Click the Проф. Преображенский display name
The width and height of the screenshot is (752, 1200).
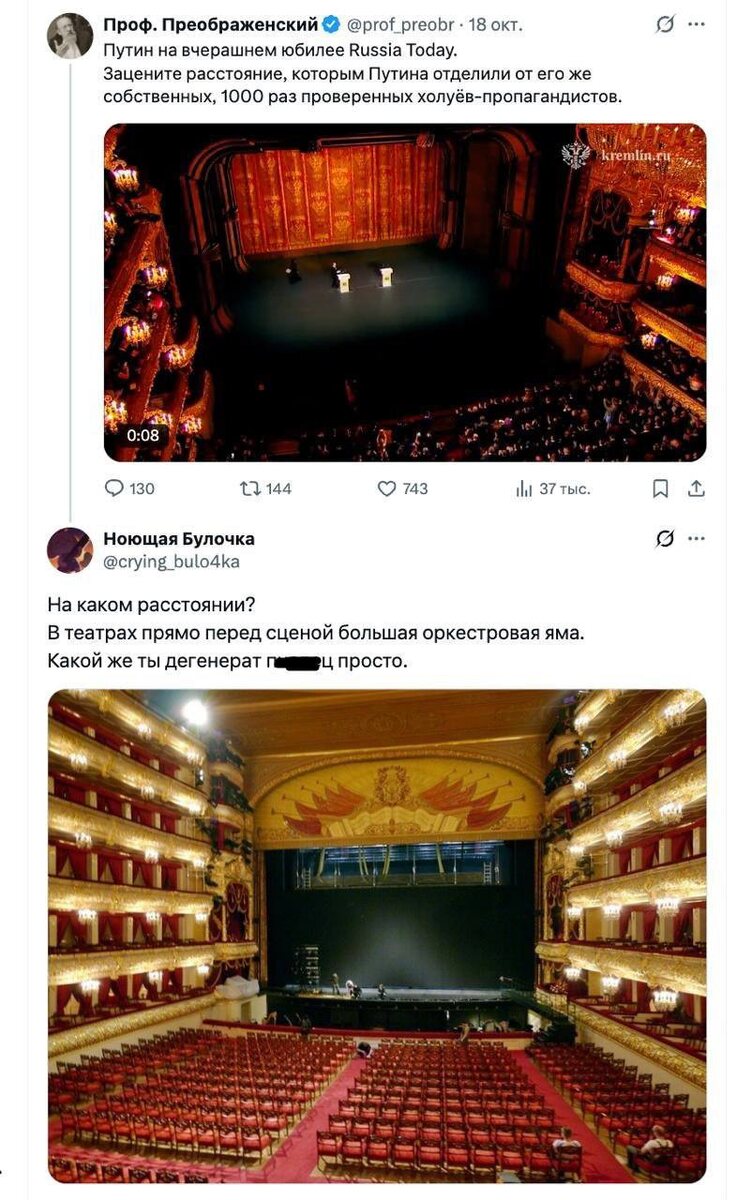pos(211,24)
